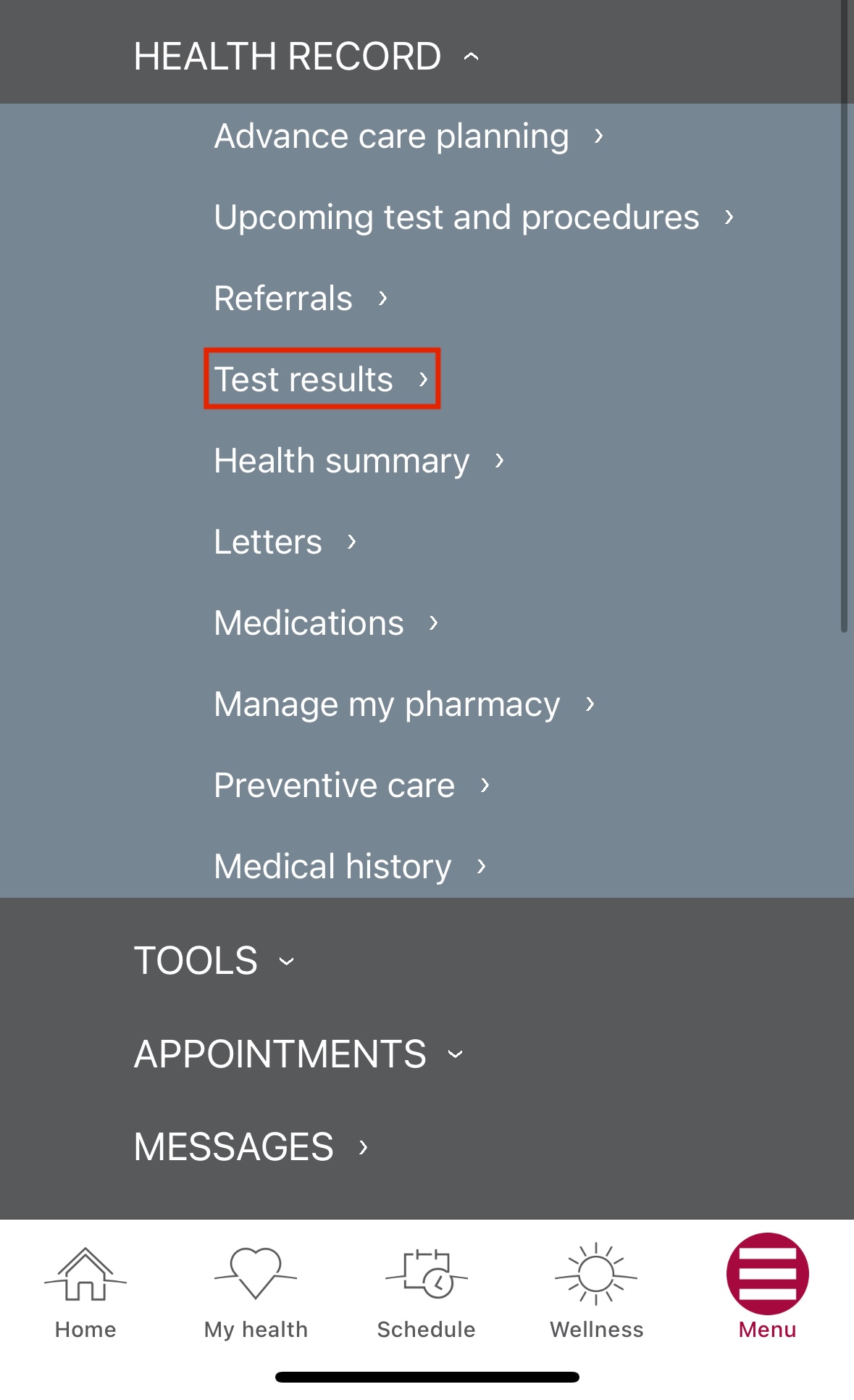Image resolution: width=854 pixels, height=1400 pixels.
Task: Open the Medications page
Action: (325, 622)
